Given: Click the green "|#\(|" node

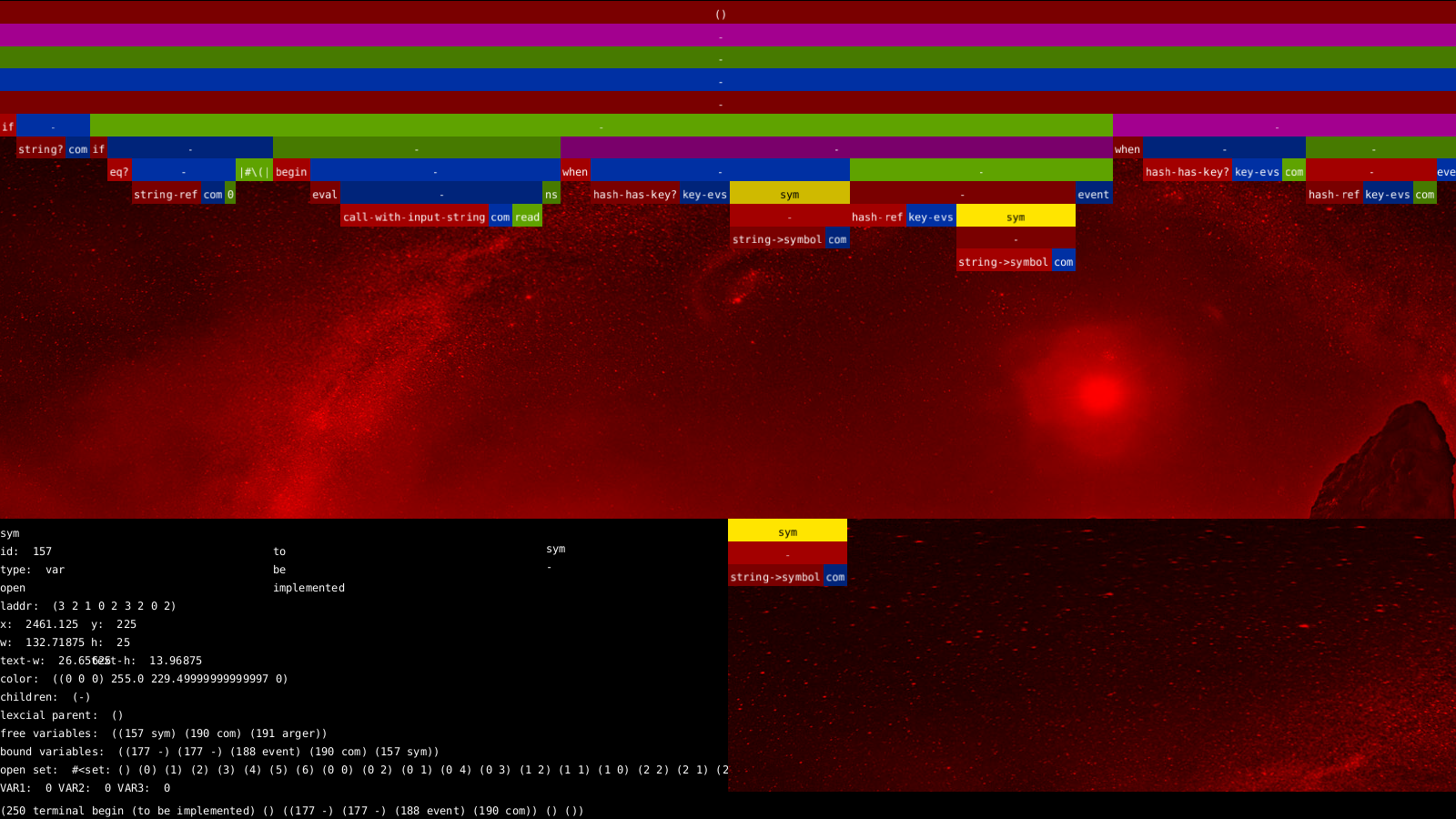Looking at the screenshot, I should click(254, 172).
